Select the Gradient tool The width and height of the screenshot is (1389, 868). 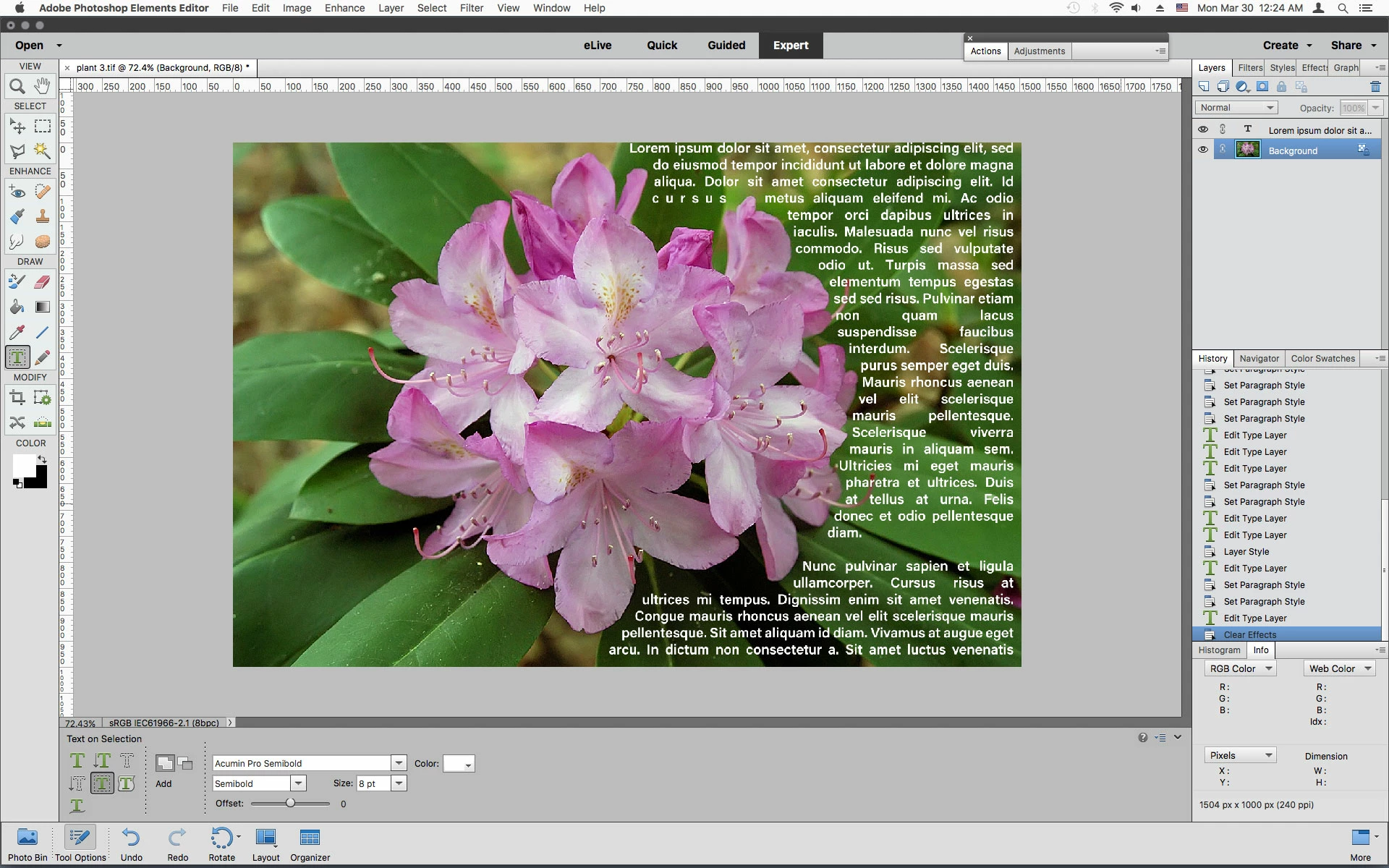(x=42, y=307)
